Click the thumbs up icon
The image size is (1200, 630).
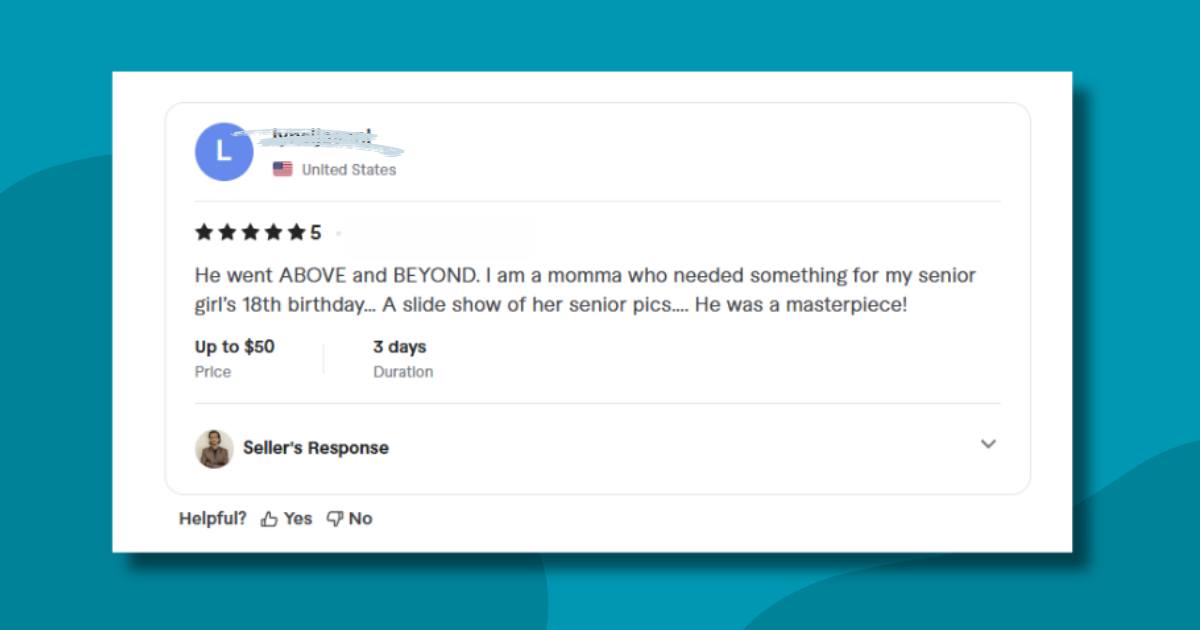269,519
